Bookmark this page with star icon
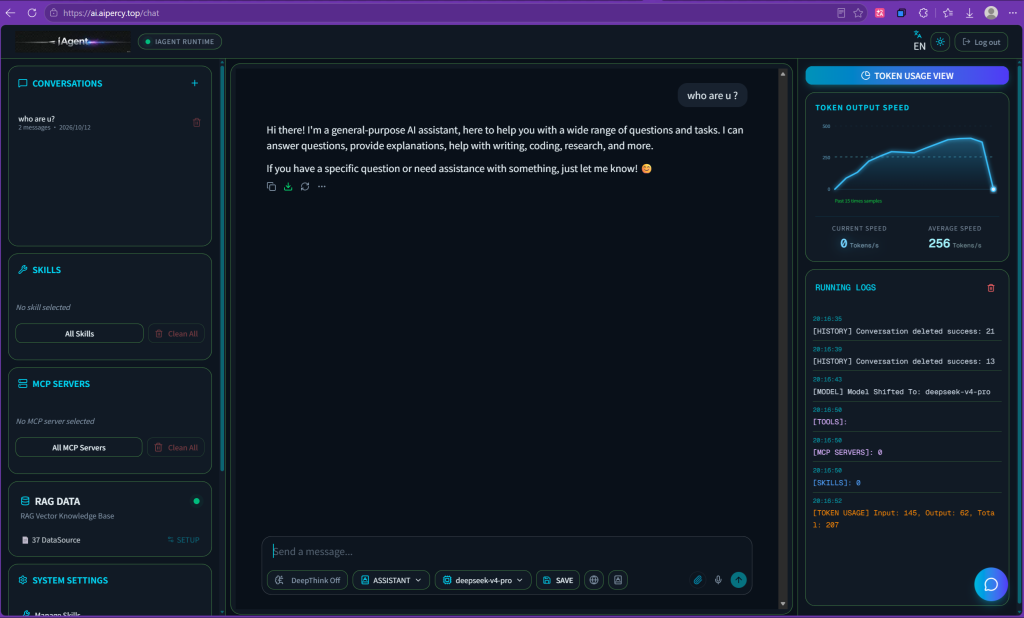 [858, 12]
